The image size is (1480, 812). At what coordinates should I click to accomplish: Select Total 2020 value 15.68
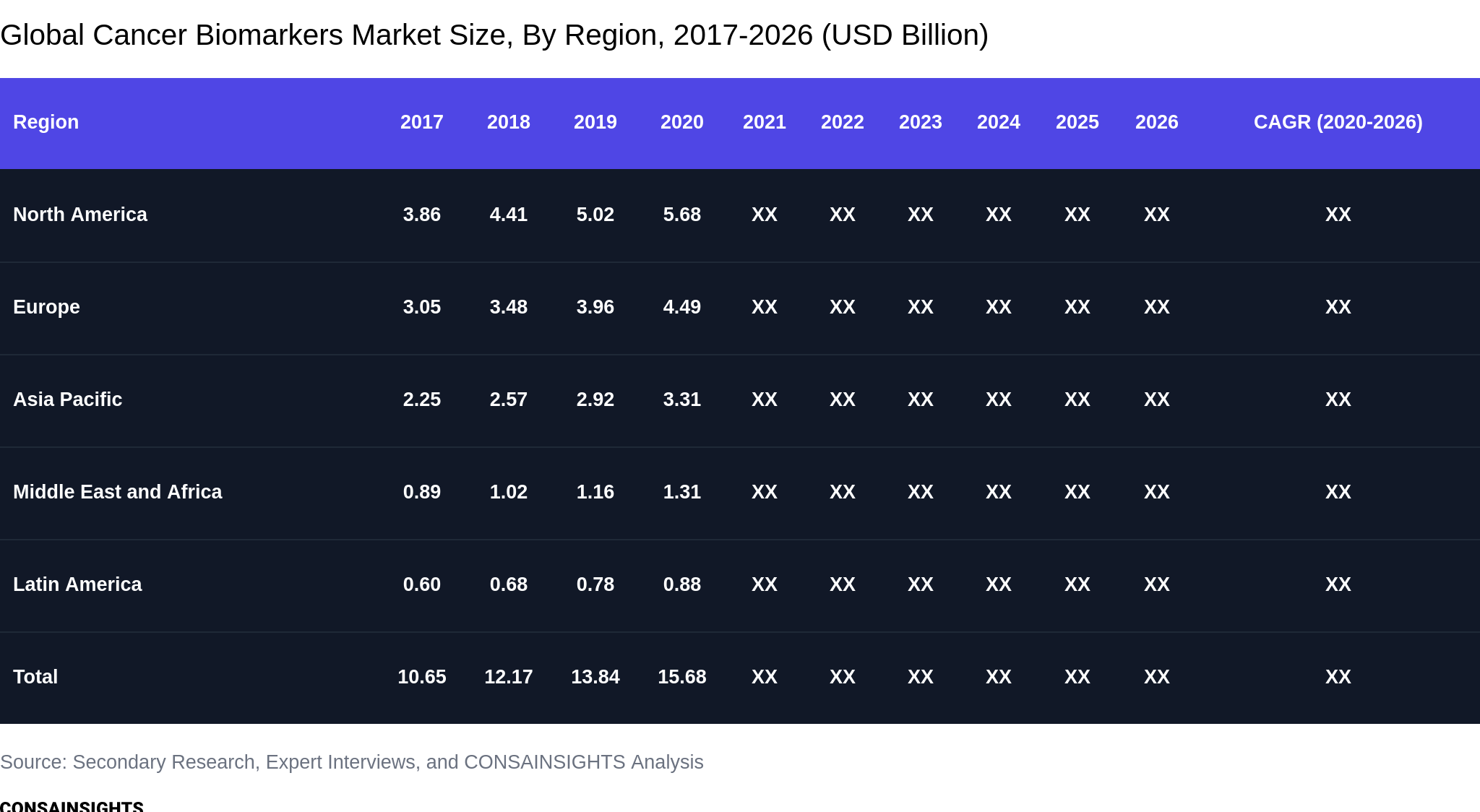682,677
